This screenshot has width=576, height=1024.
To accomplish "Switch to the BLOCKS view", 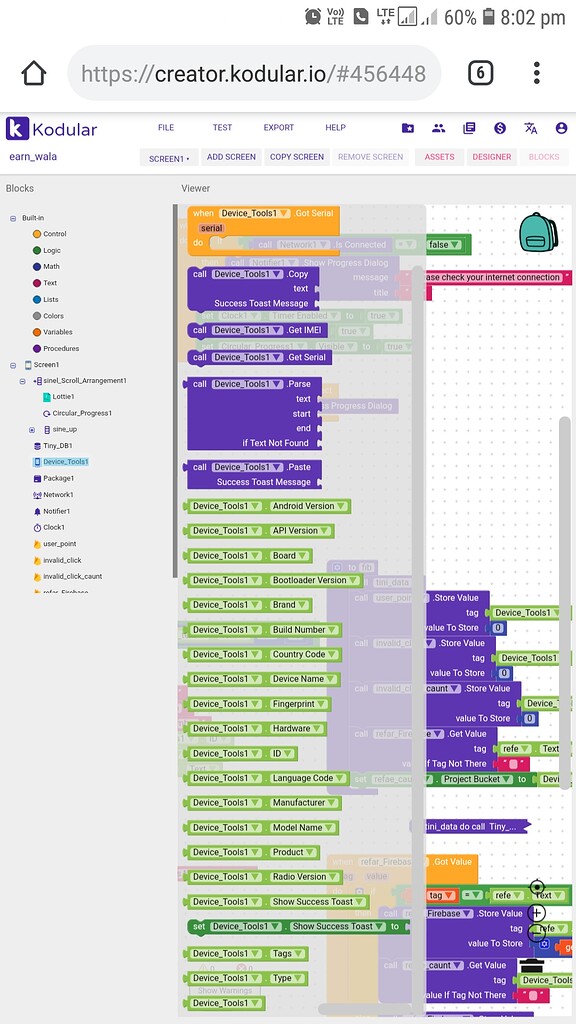I will [543, 157].
